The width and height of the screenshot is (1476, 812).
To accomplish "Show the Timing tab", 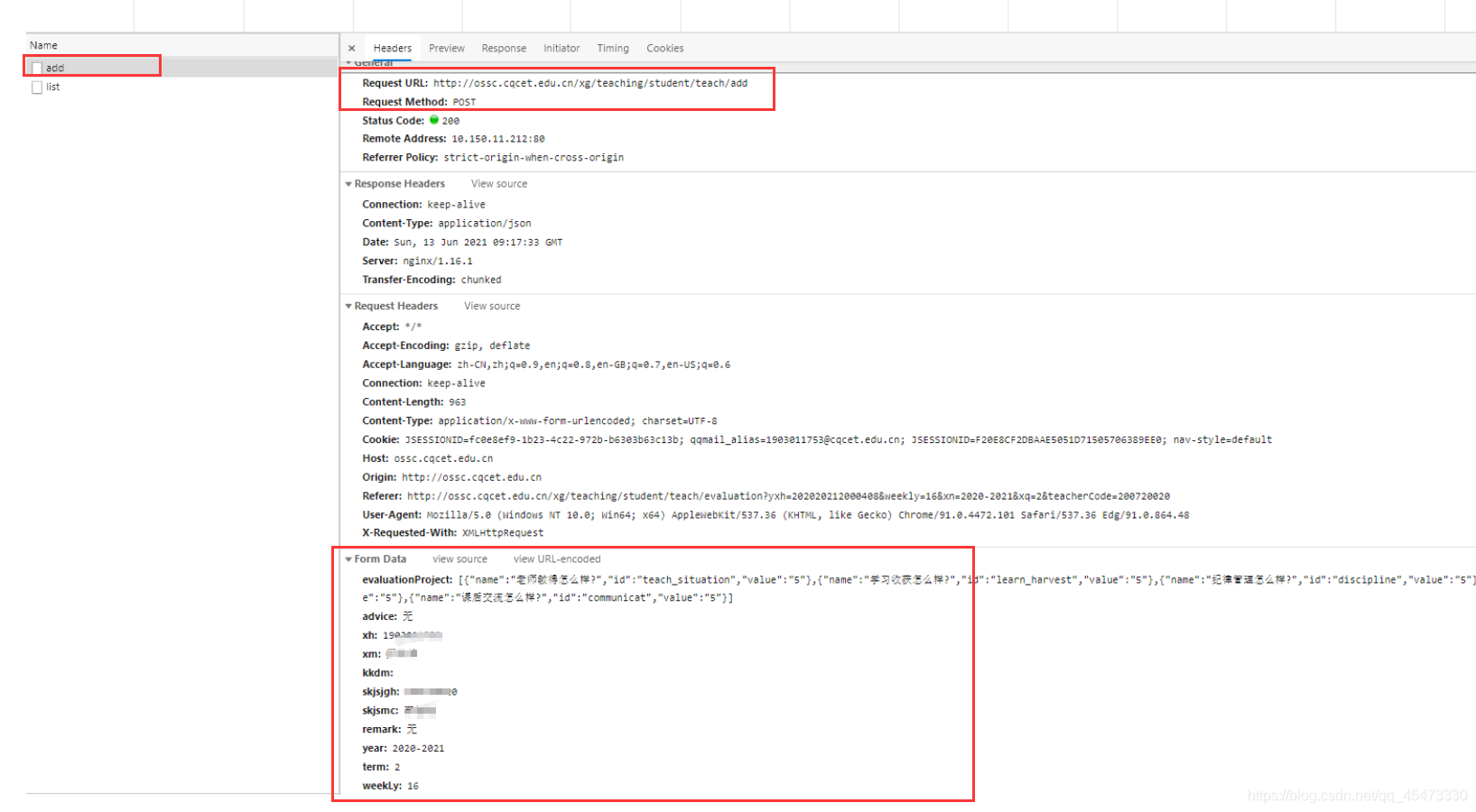I will click(x=613, y=49).
